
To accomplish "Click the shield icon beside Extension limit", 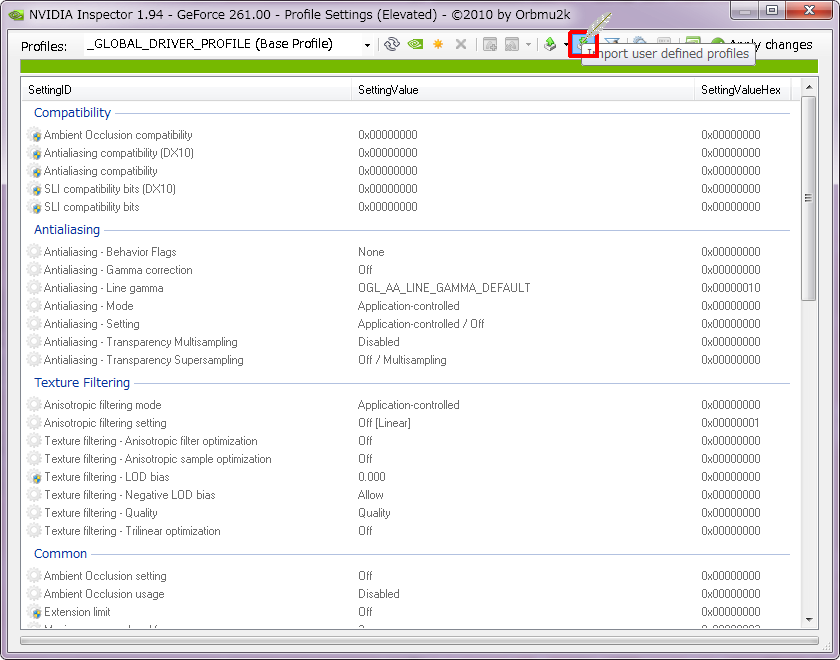I will pyautogui.click(x=34, y=612).
